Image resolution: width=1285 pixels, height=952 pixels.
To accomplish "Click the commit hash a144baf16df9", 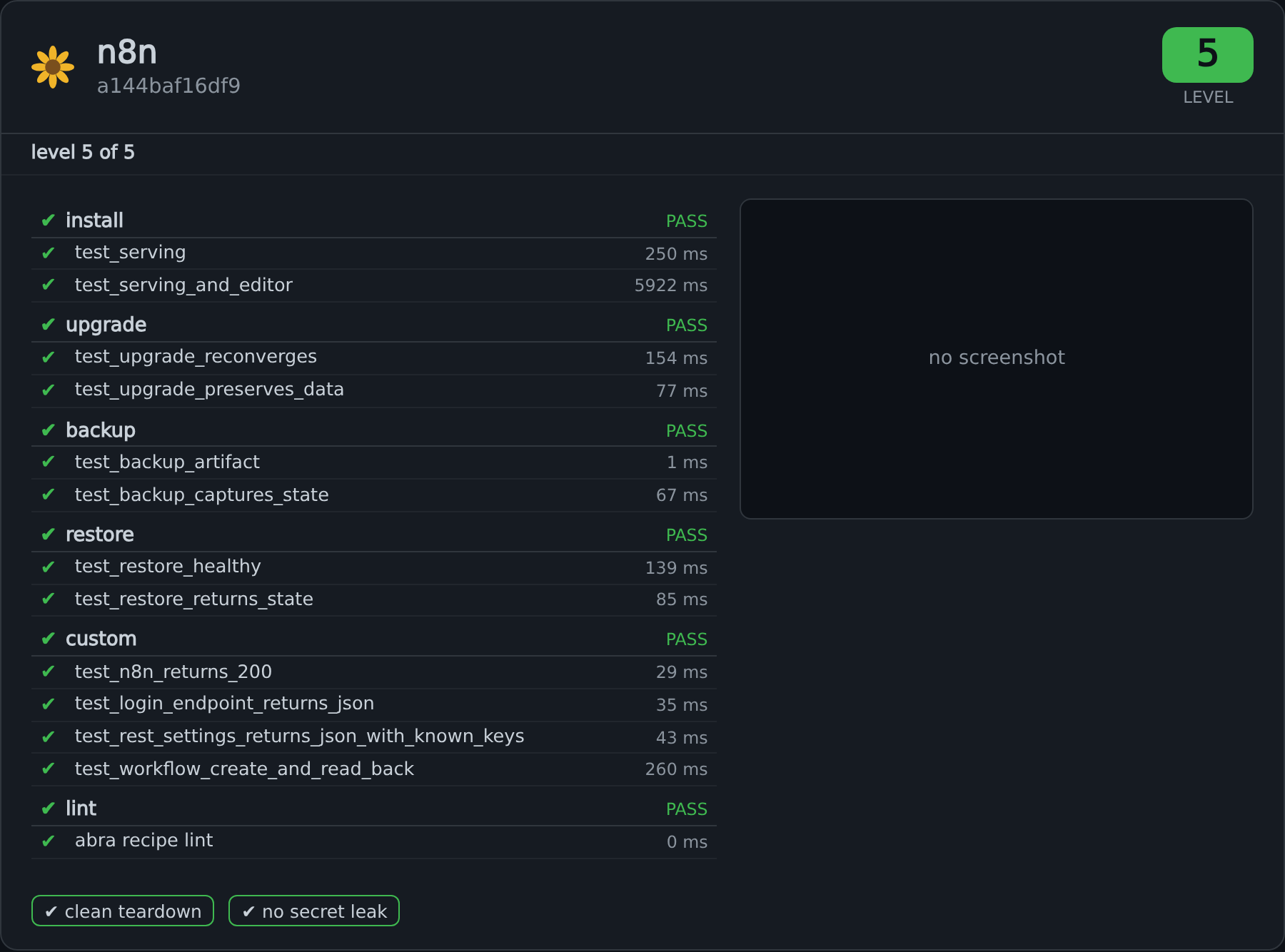I will [x=168, y=86].
